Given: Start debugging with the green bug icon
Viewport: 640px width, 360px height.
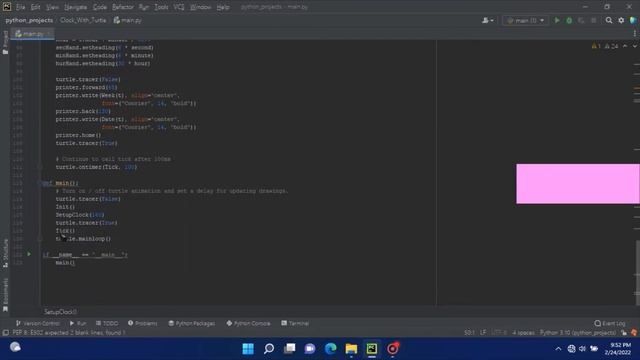Looking at the screenshot, I should click(x=569, y=20).
